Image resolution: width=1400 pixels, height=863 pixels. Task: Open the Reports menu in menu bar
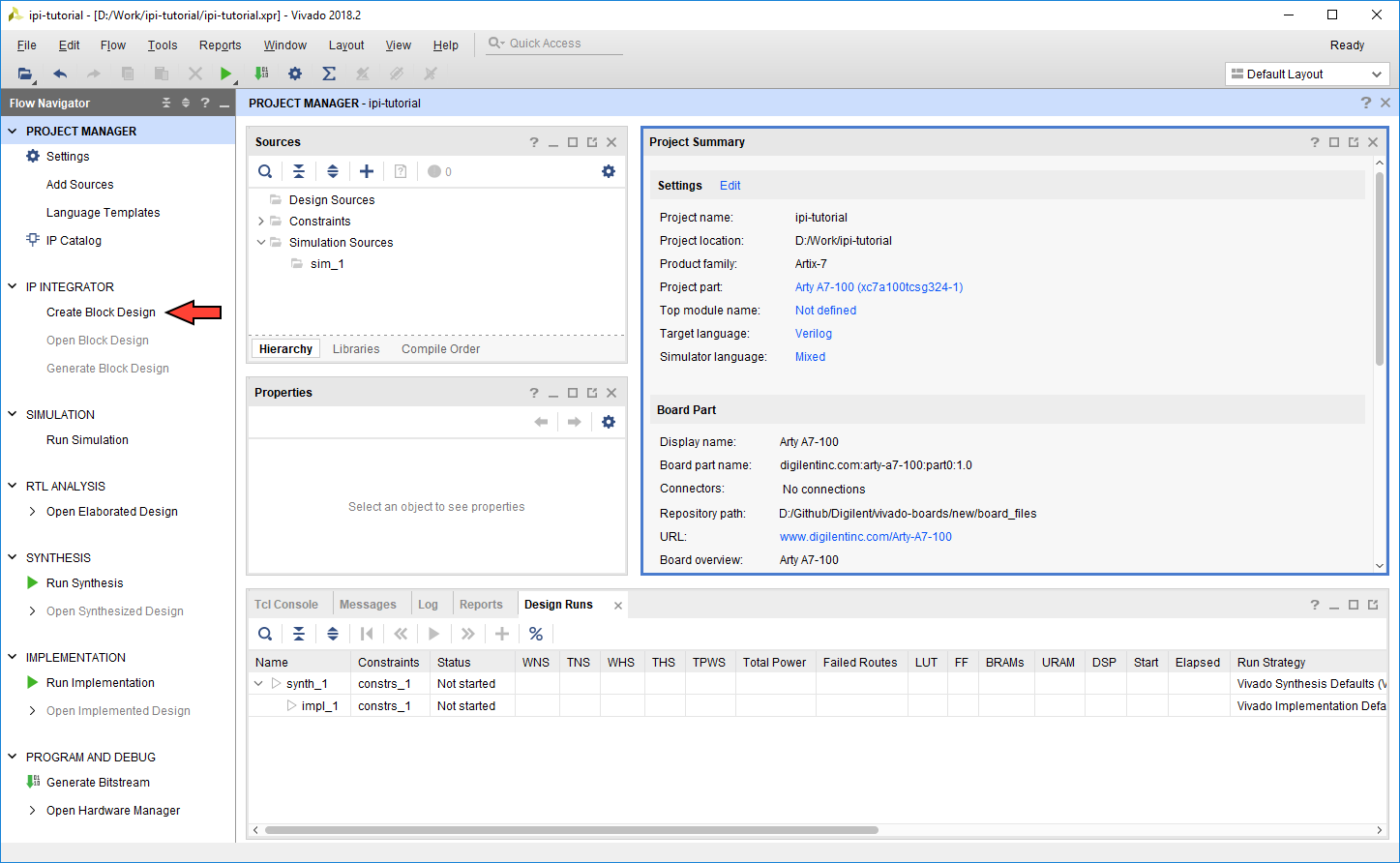point(220,45)
